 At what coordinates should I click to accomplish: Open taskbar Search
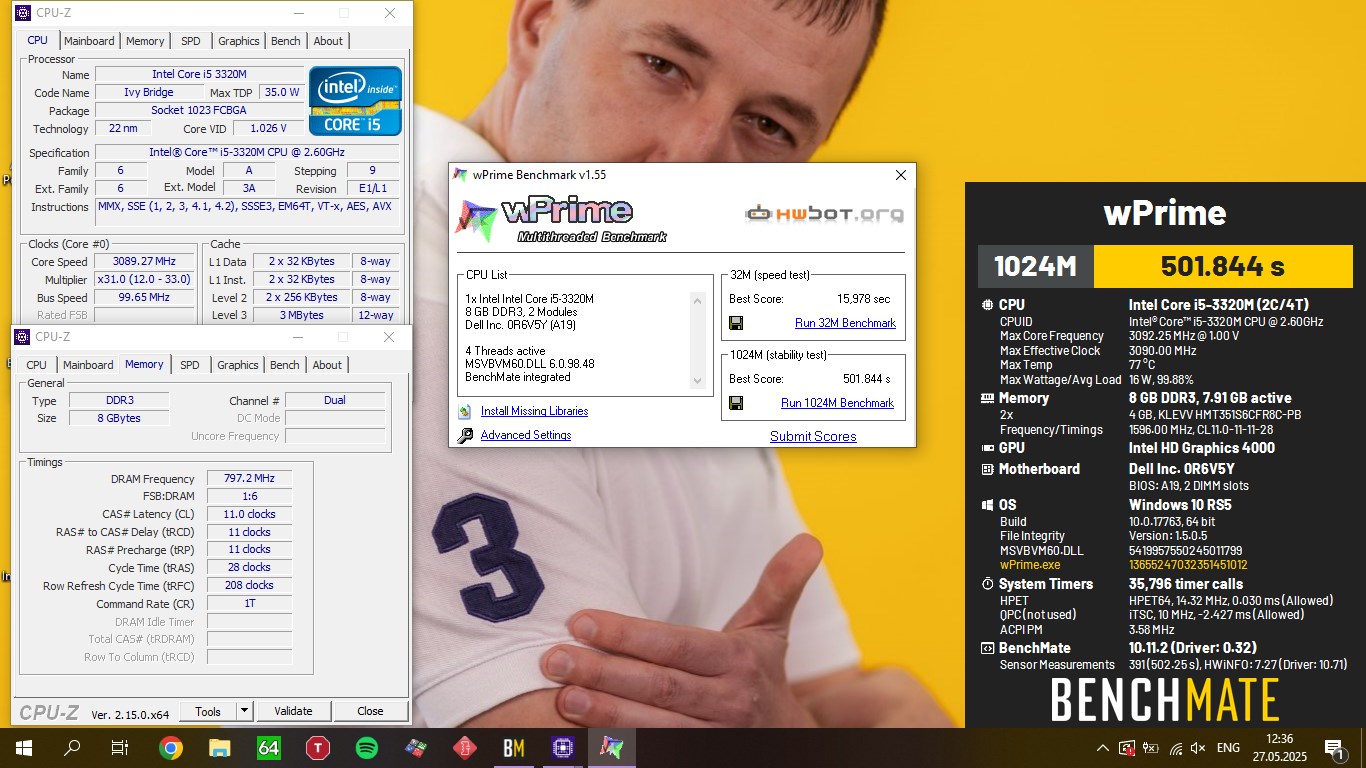(x=72, y=748)
